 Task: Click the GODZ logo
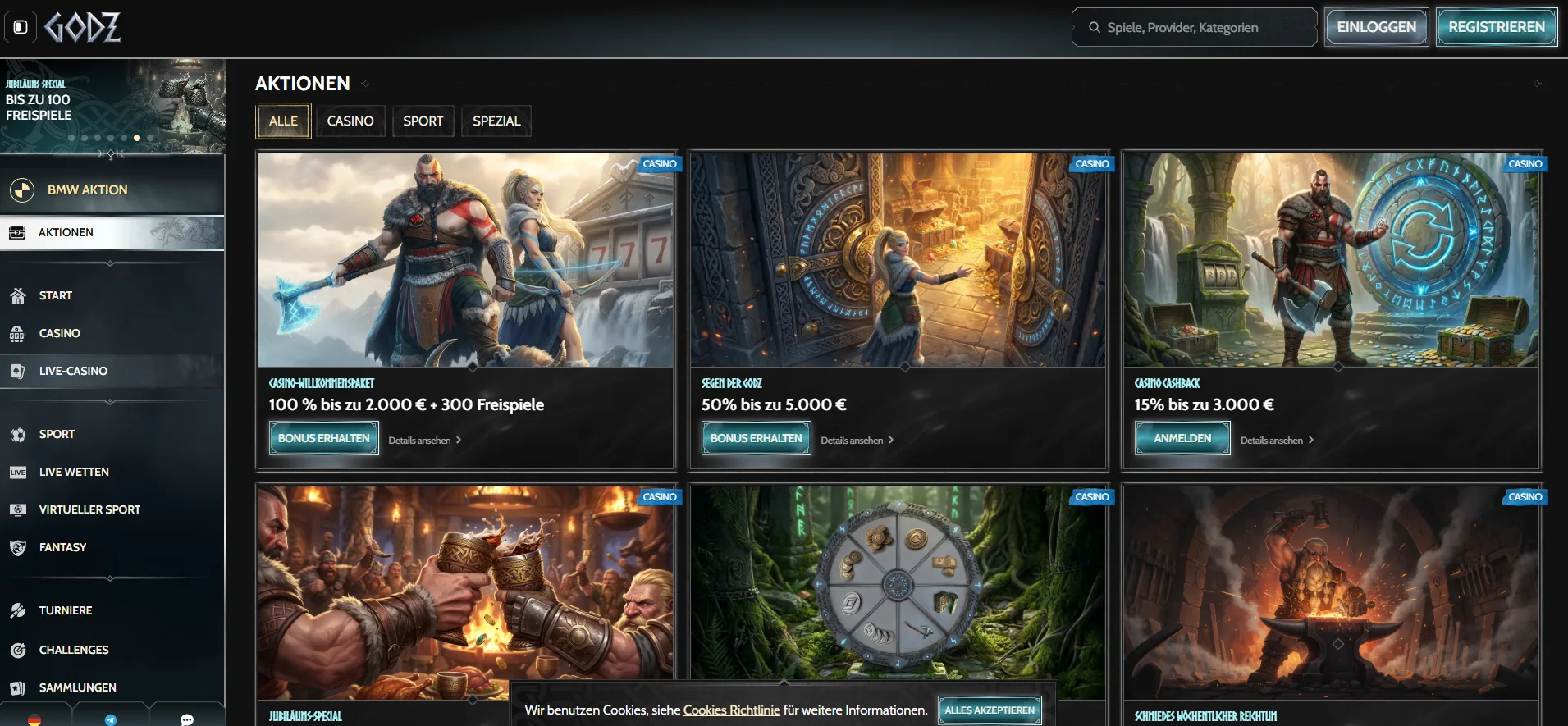[x=83, y=27]
